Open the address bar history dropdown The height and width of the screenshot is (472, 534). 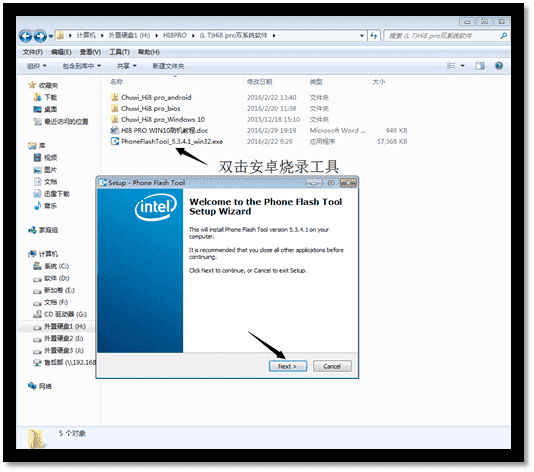coord(362,35)
